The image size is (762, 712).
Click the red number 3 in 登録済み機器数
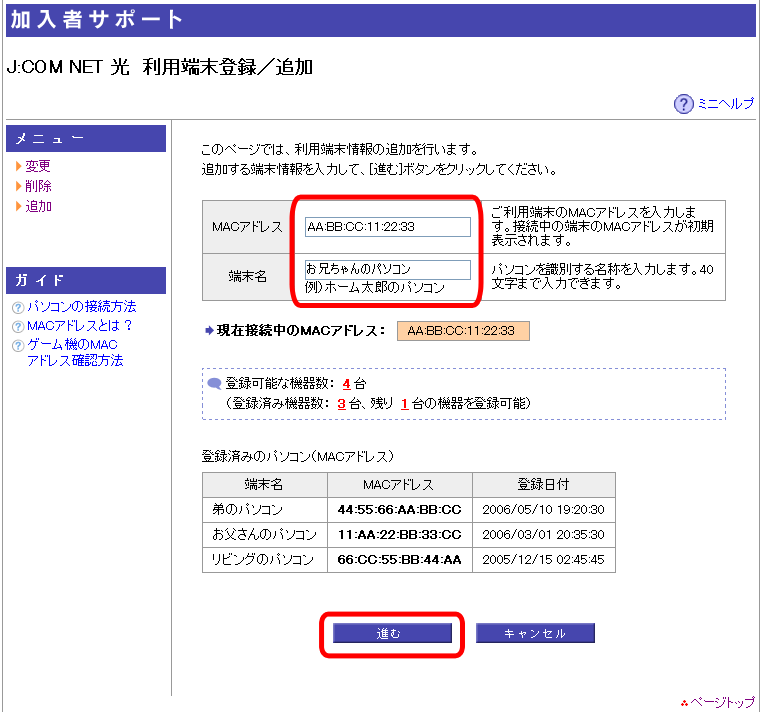tap(342, 404)
